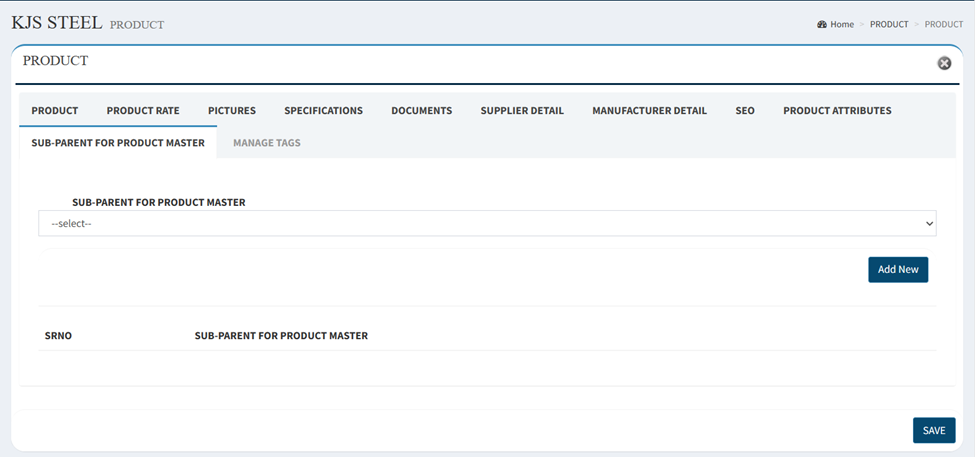Select the DOCUMENTS tab
The image size is (975, 457).
click(422, 111)
